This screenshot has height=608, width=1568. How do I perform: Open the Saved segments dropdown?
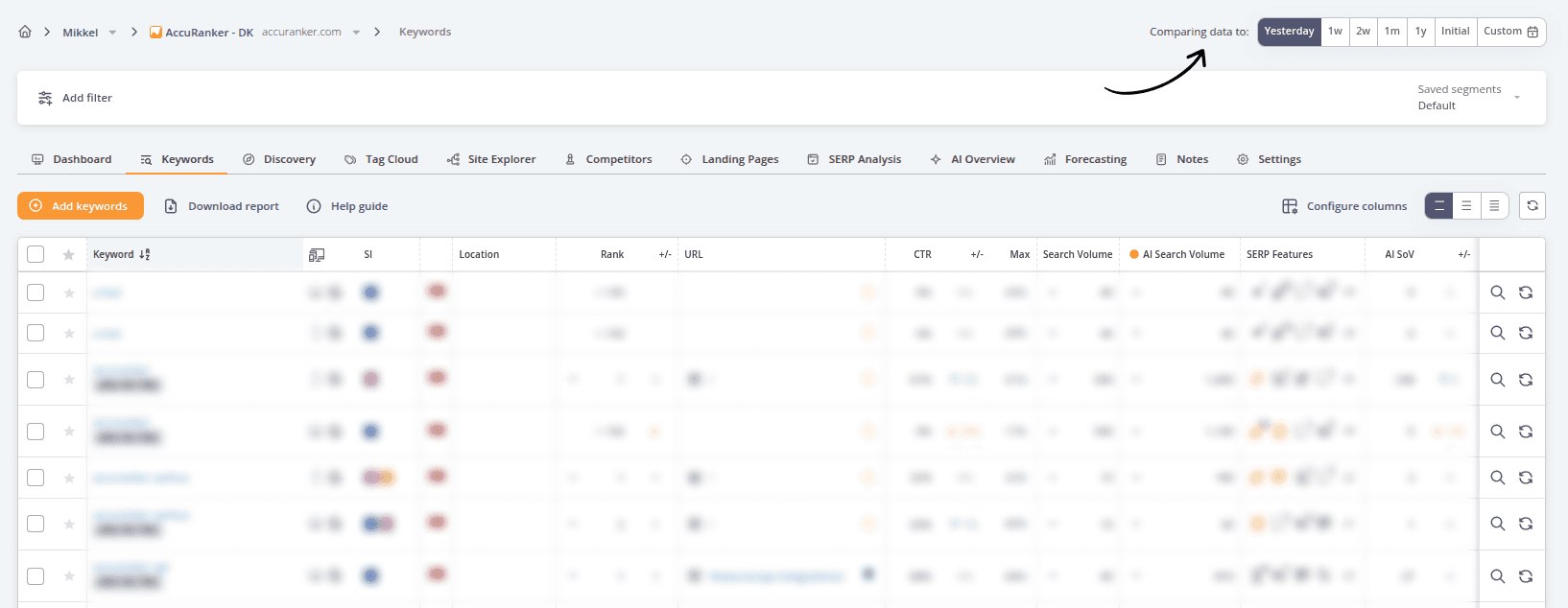1469,97
